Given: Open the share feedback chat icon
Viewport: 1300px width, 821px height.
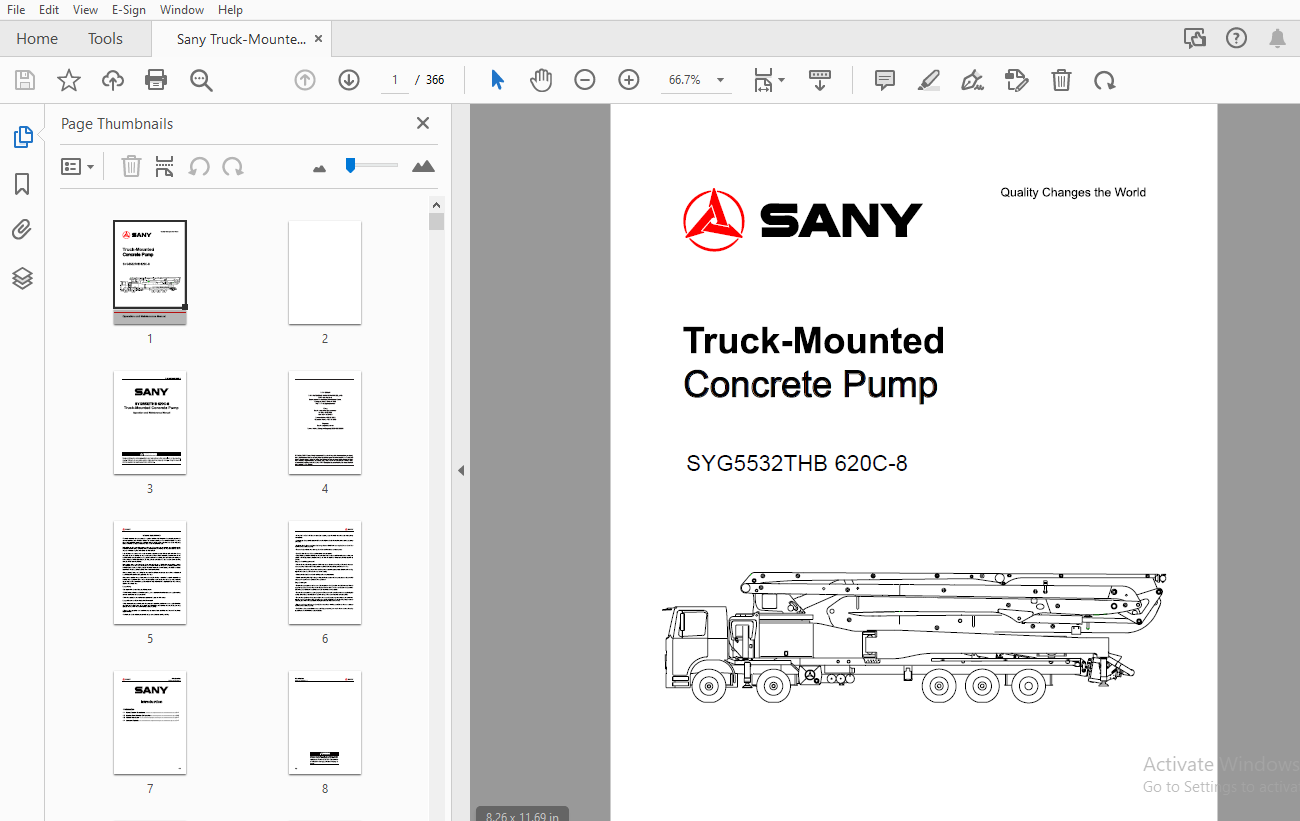Looking at the screenshot, I should pyautogui.click(x=1195, y=38).
